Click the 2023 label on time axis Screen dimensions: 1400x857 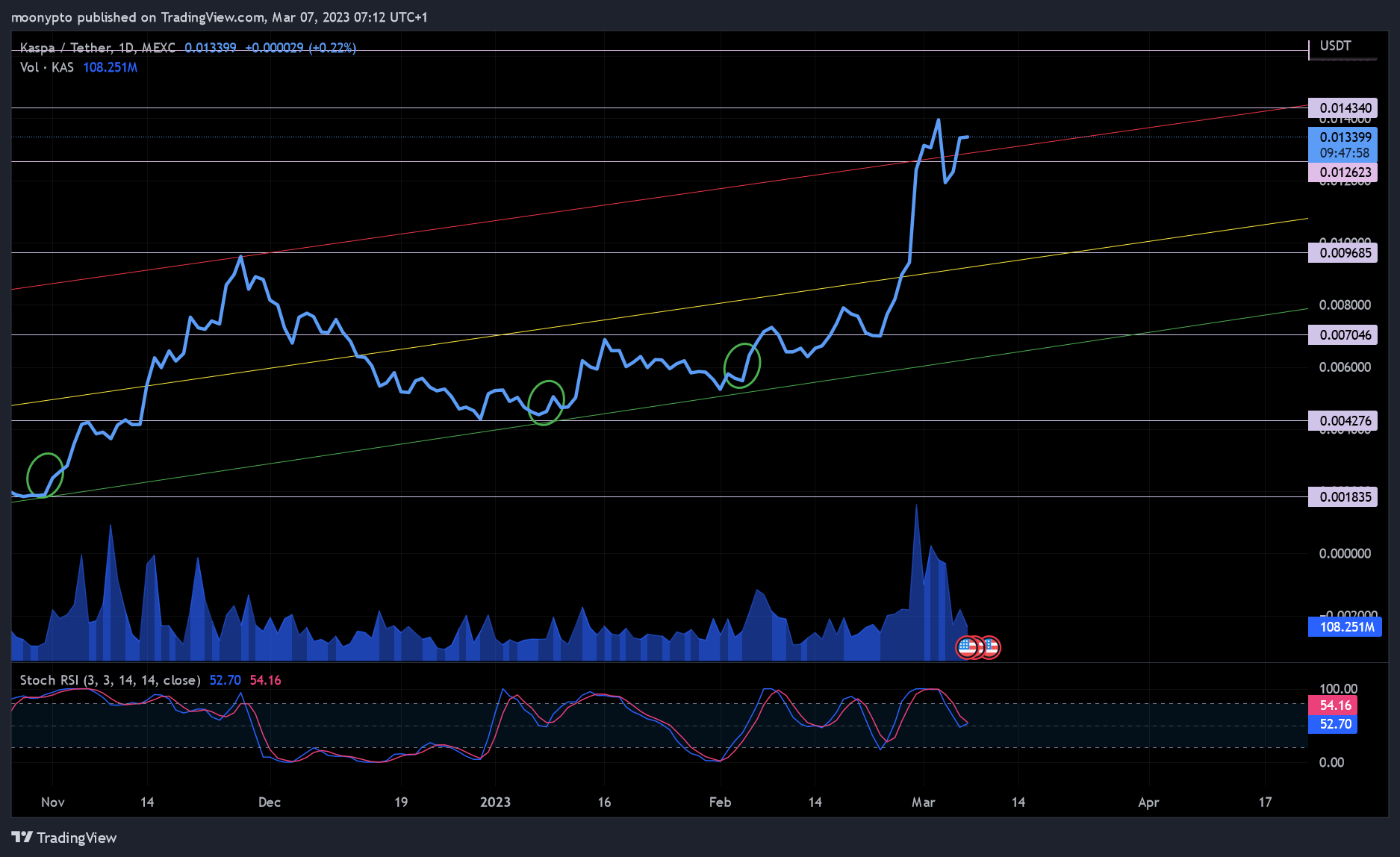[x=495, y=803]
